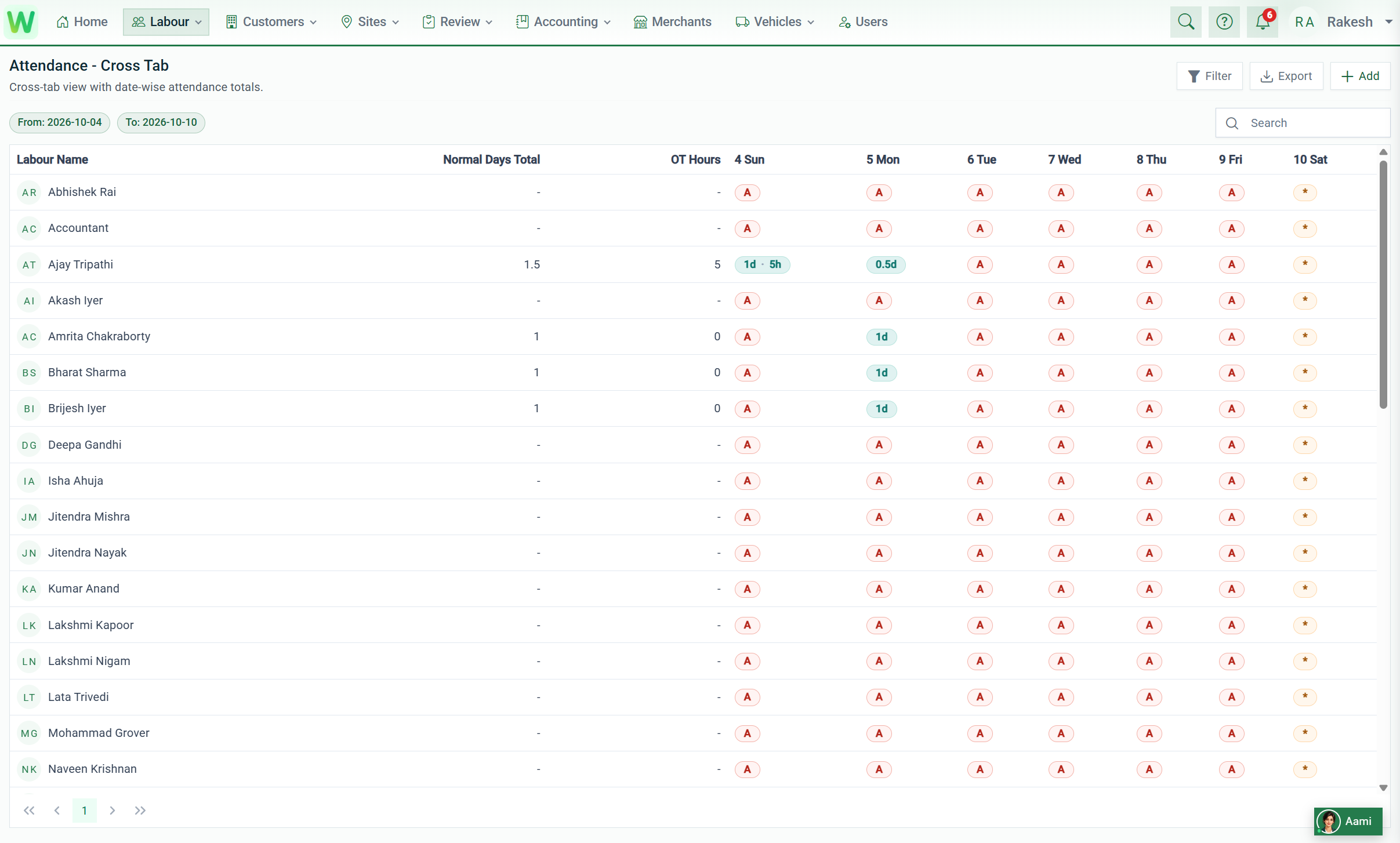Click Abhishek Rai's Saturday star badge
Screen dimensions: 1400x843
pyautogui.click(x=1305, y=192)
